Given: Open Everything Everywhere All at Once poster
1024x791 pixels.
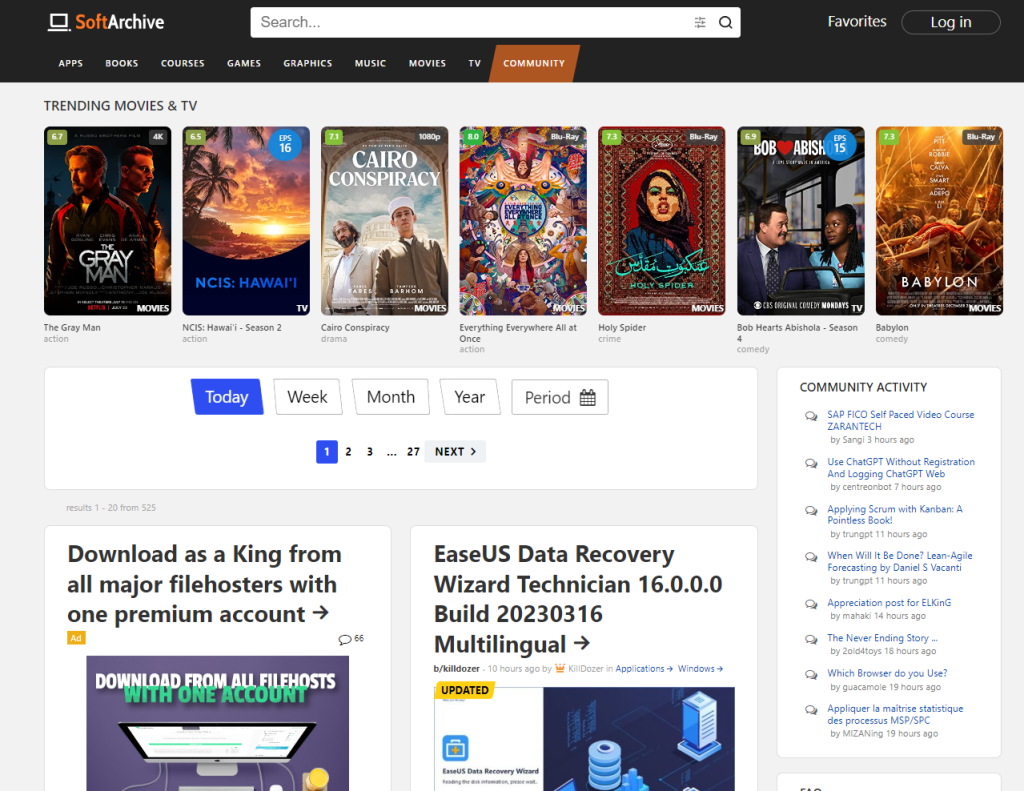Looking at the screenshot, I should click(x=523, y=221).
